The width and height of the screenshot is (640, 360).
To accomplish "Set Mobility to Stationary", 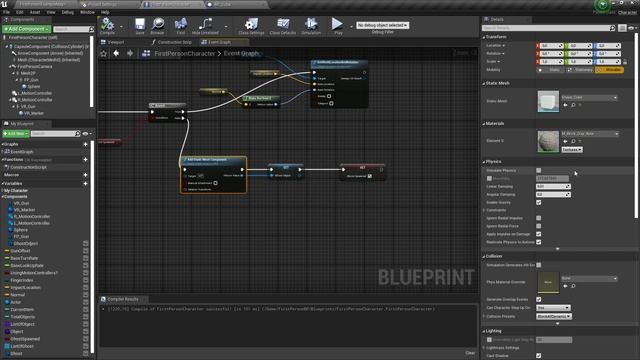I will pyautogui.click(x=580, y=70).
